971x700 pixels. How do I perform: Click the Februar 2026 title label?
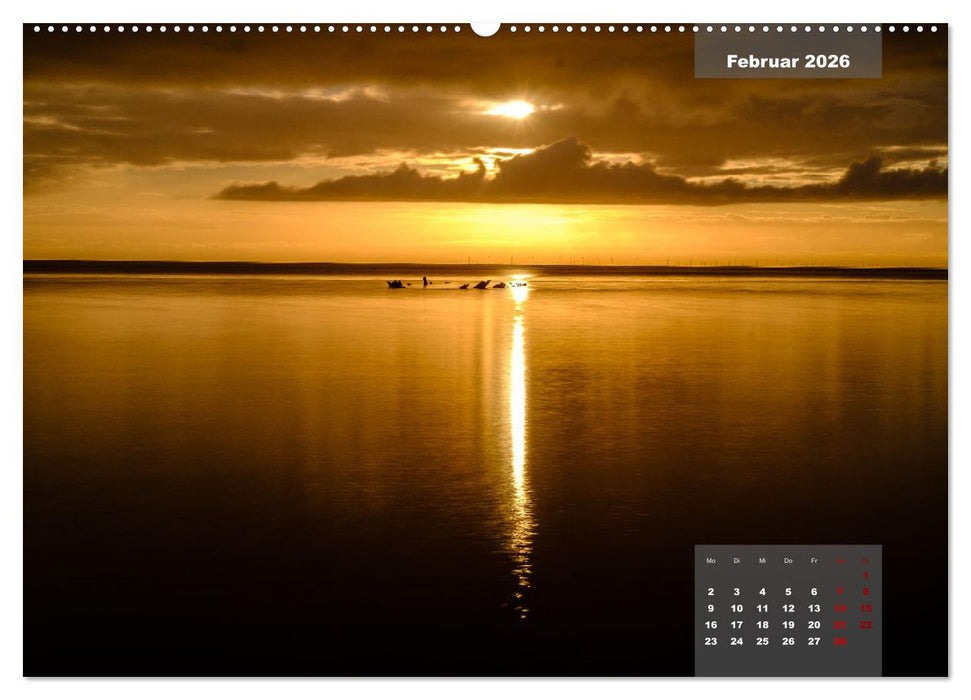tap(789, 61)
